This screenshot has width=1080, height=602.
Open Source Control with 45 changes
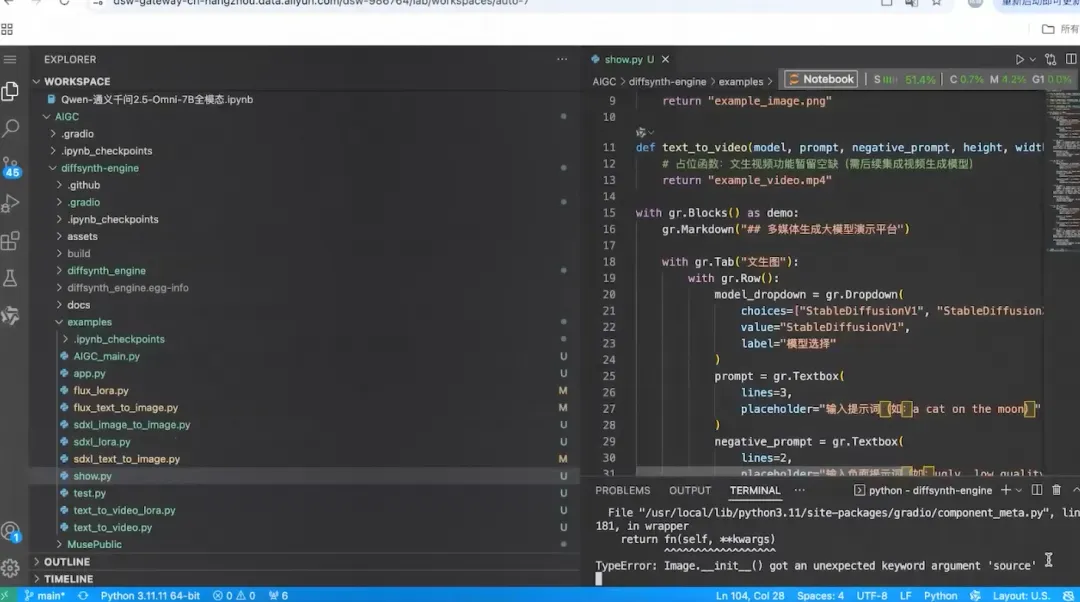click(x=11, y=167)
